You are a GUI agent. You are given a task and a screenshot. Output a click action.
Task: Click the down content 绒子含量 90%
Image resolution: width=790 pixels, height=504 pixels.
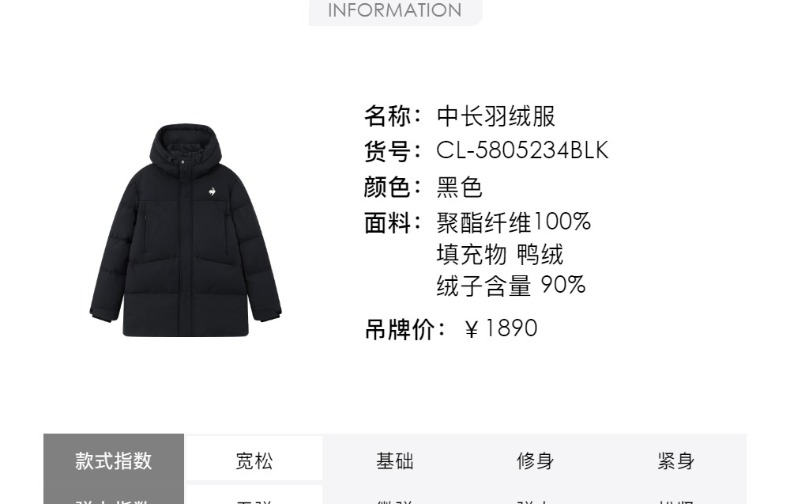pyautogui.click(x=511, y=285)
